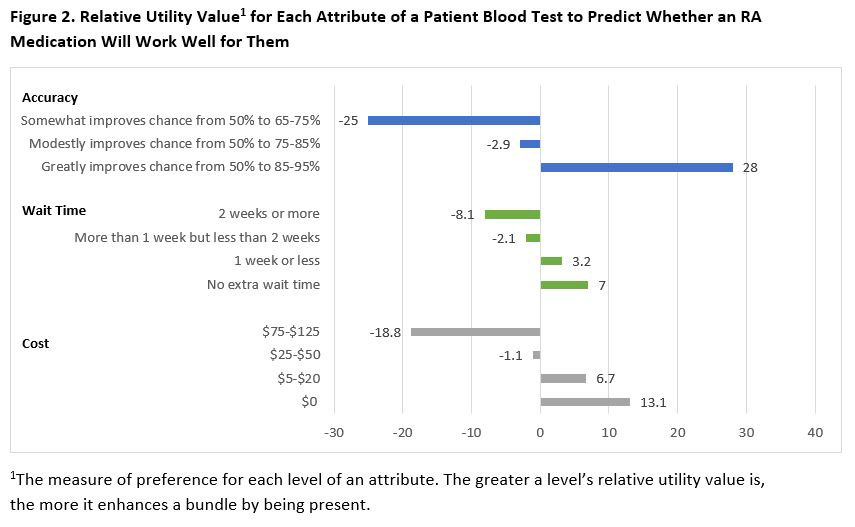Click the Accuracy category heading
This screenshot has width=855, height=527.
50,98
